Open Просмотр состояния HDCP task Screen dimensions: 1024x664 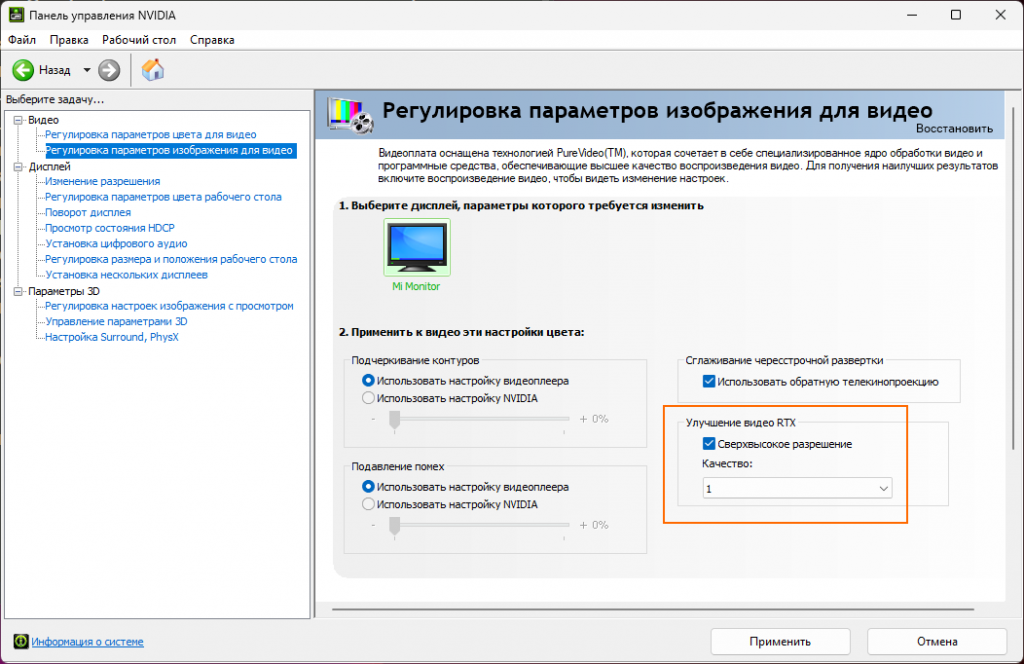(110, 228)
